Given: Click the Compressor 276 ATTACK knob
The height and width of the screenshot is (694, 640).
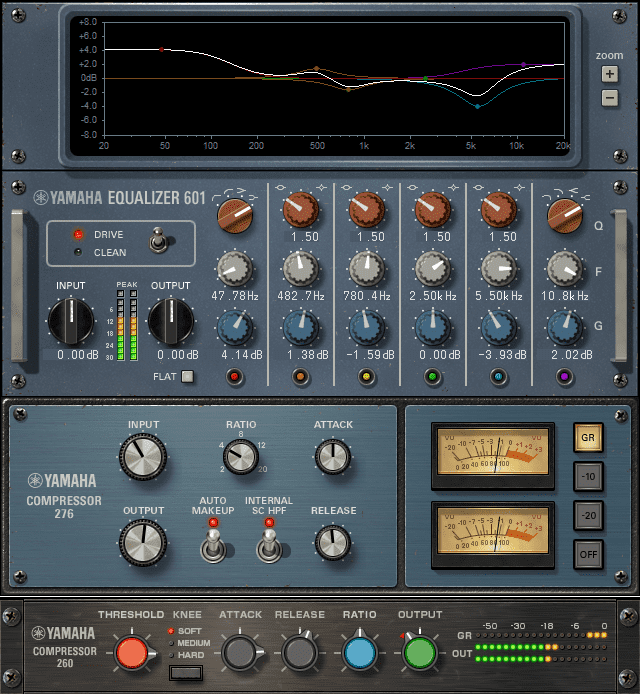Looking at the screenshot, I should click(x=333, y=457).
